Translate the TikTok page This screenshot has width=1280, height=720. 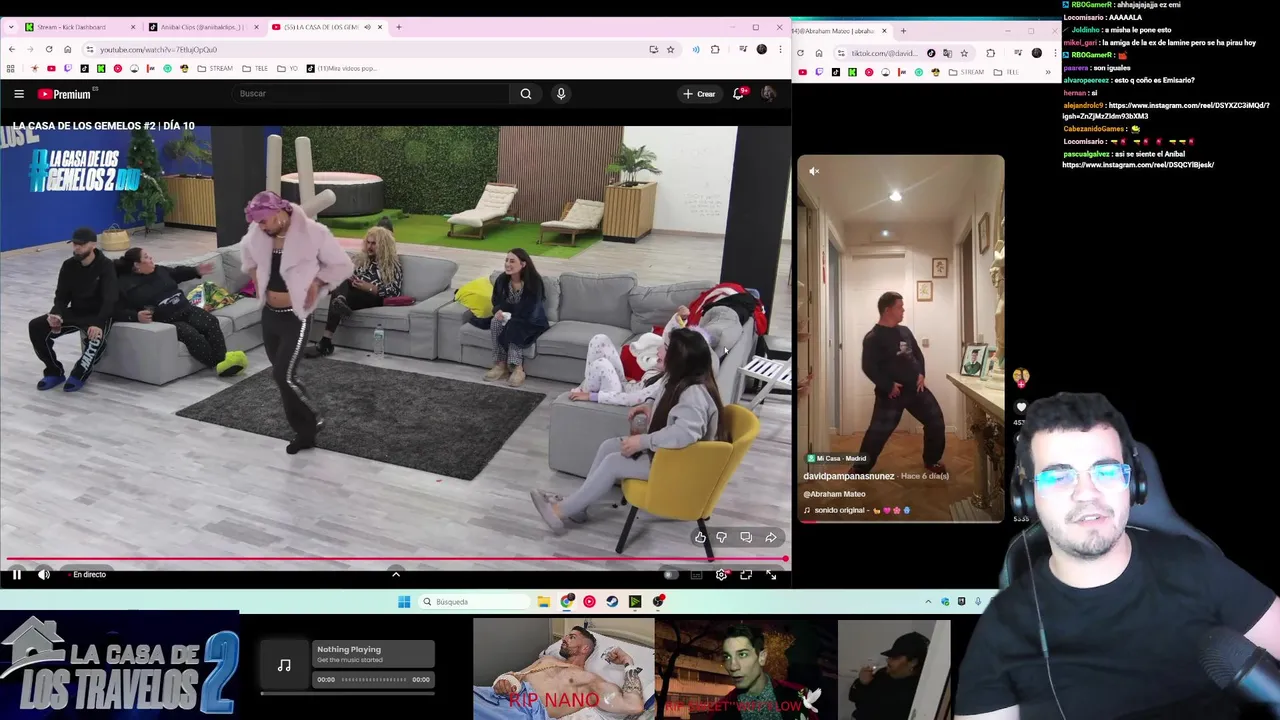947,53
